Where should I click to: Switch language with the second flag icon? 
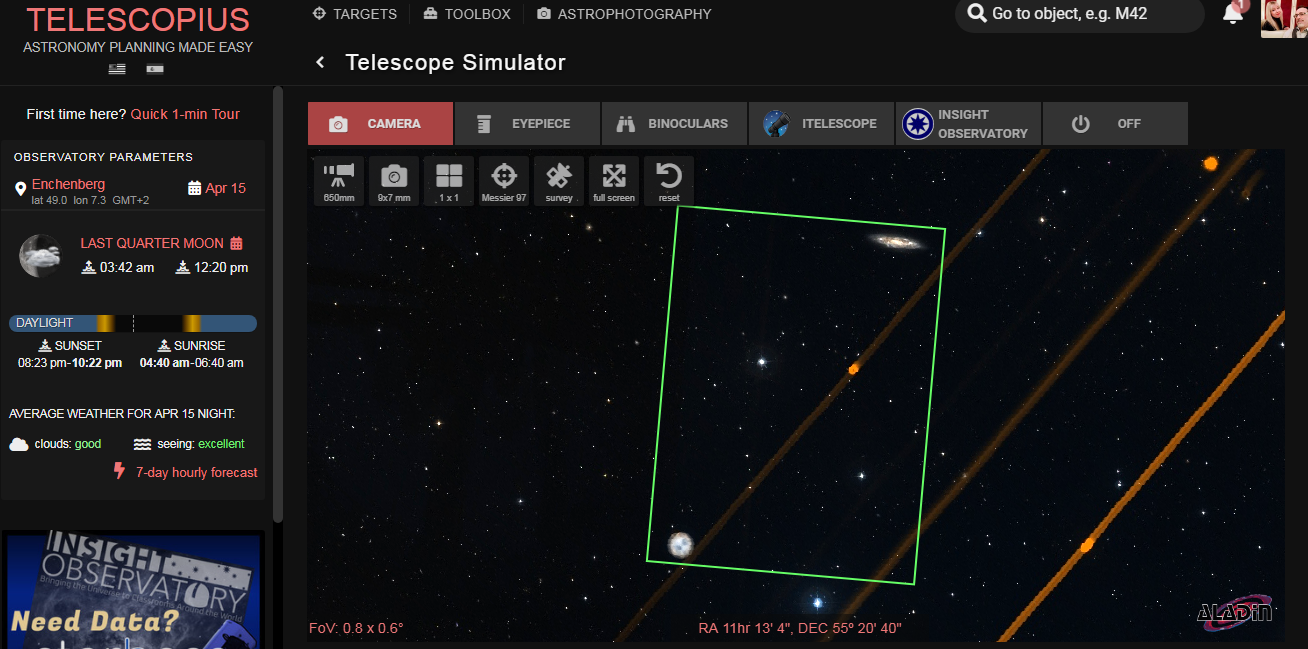point(154,69)
